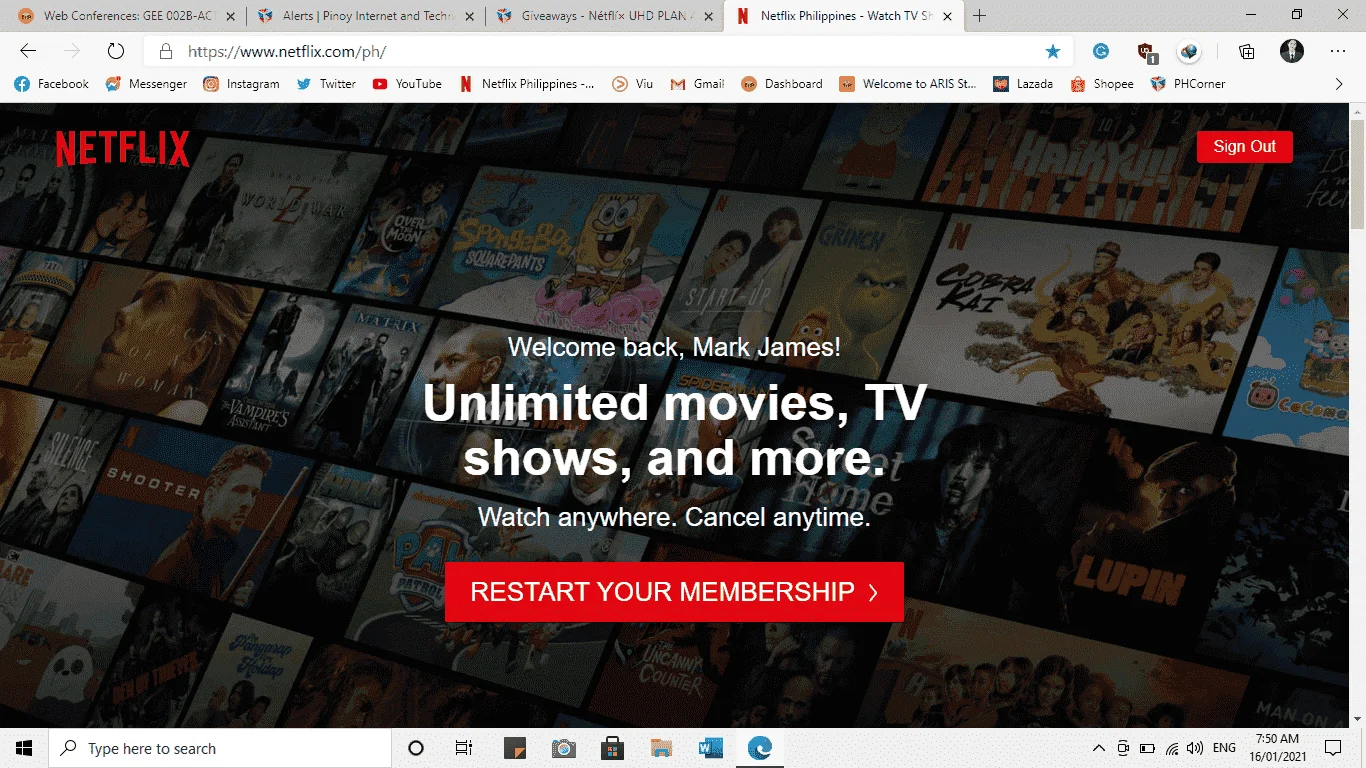Click the Meet Now tray icon
Screen dimensions: 1366x768
1123,748
